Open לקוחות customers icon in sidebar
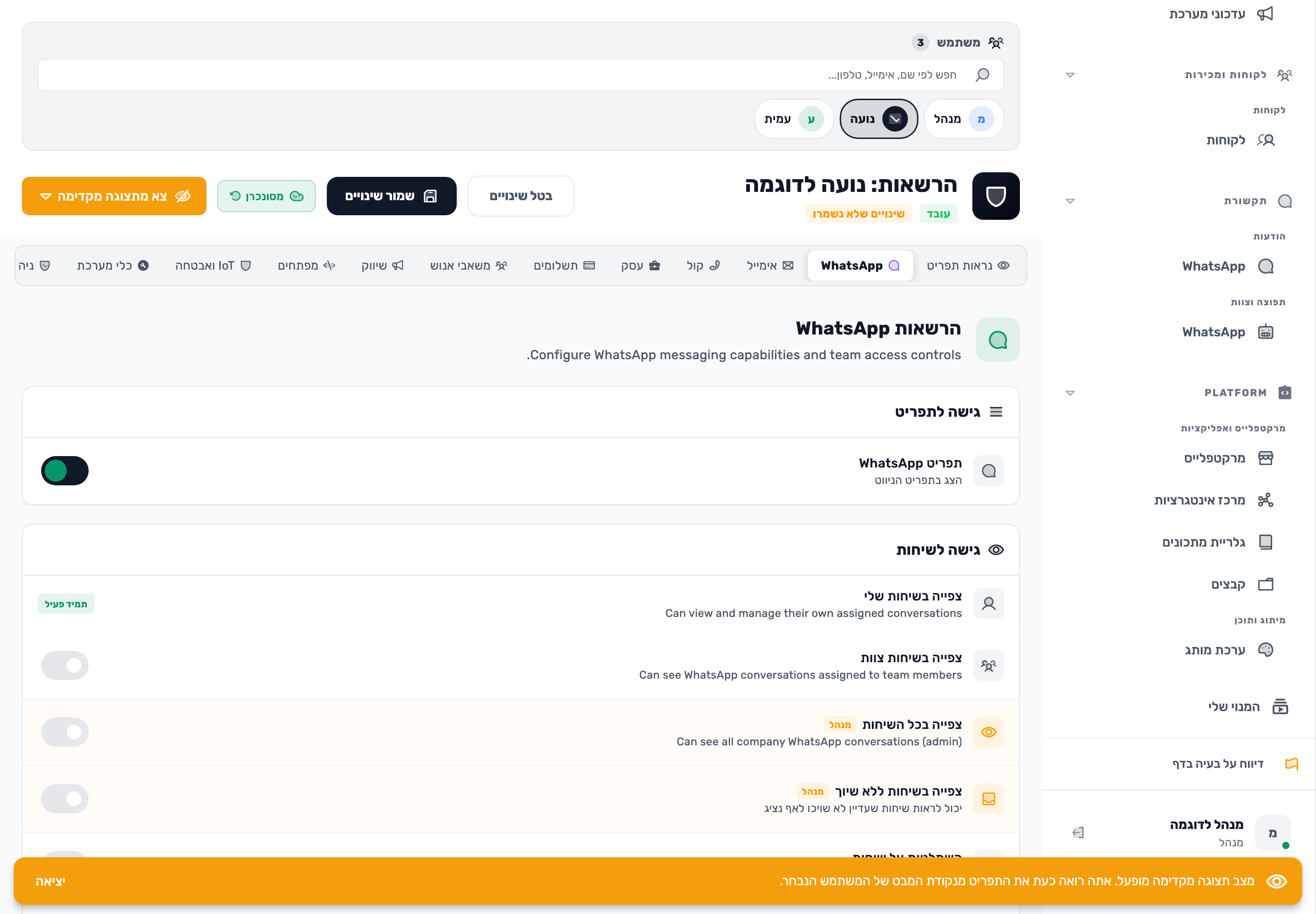This screenshot has width=1316, height=914. tap(1266, 140)
